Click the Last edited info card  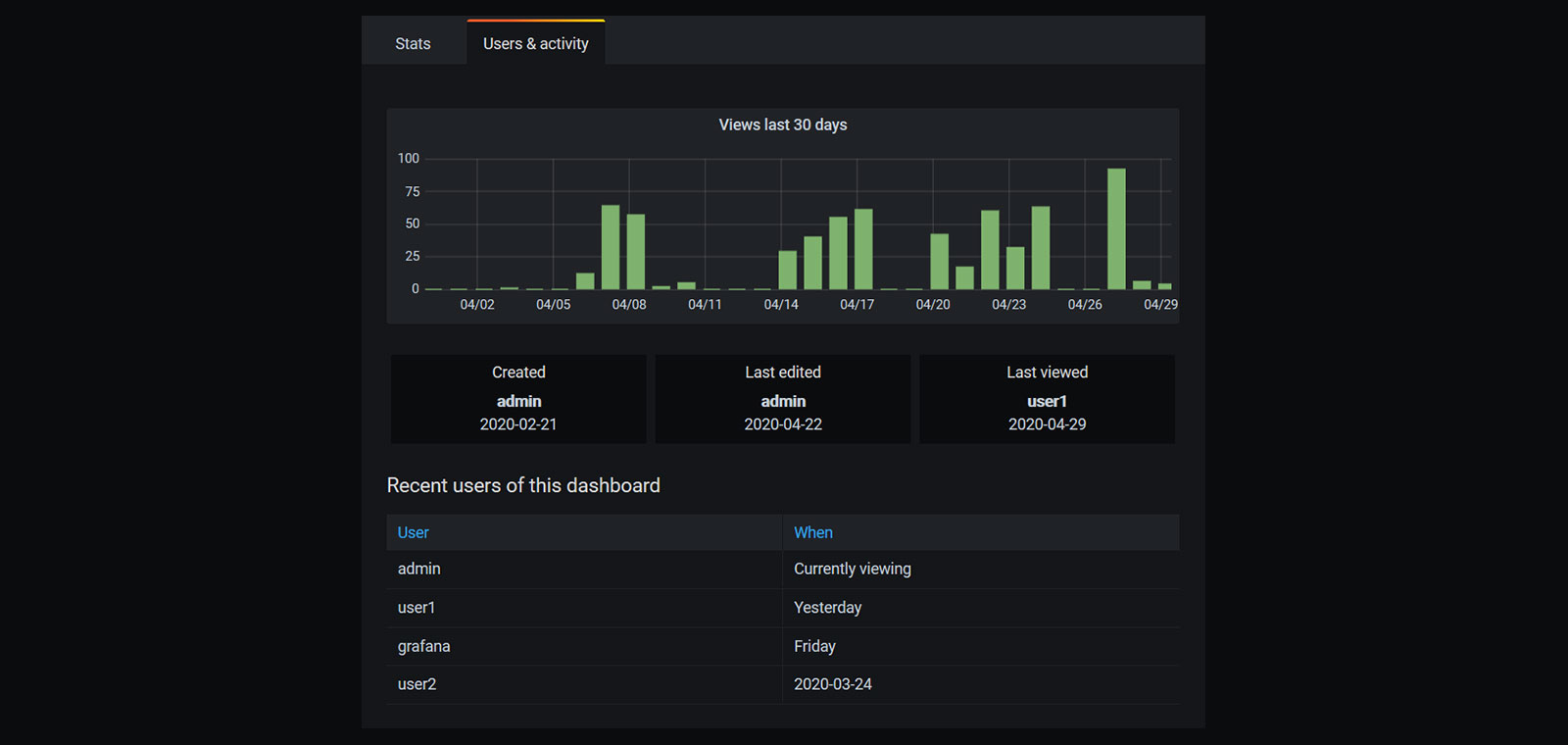pos(783,399)
